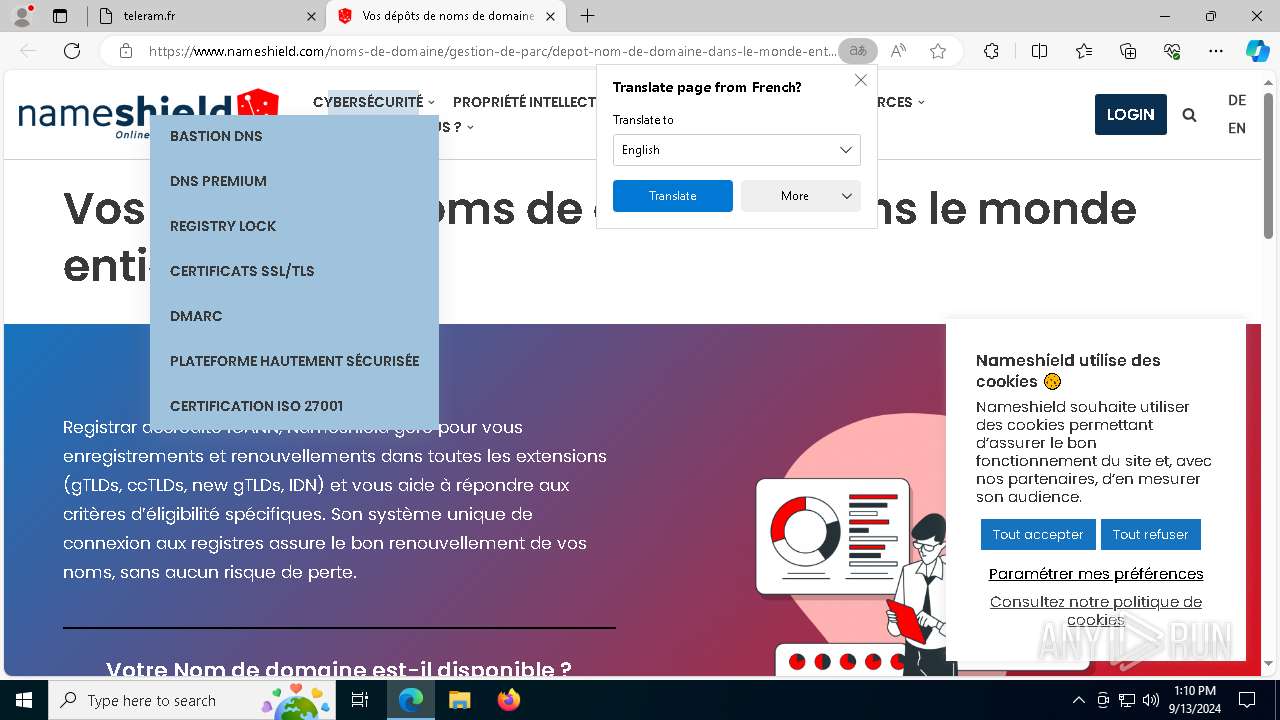Expand the Propriété Intellectuelle menu
Screen dimensions: 1280x720
pos(524,102)
